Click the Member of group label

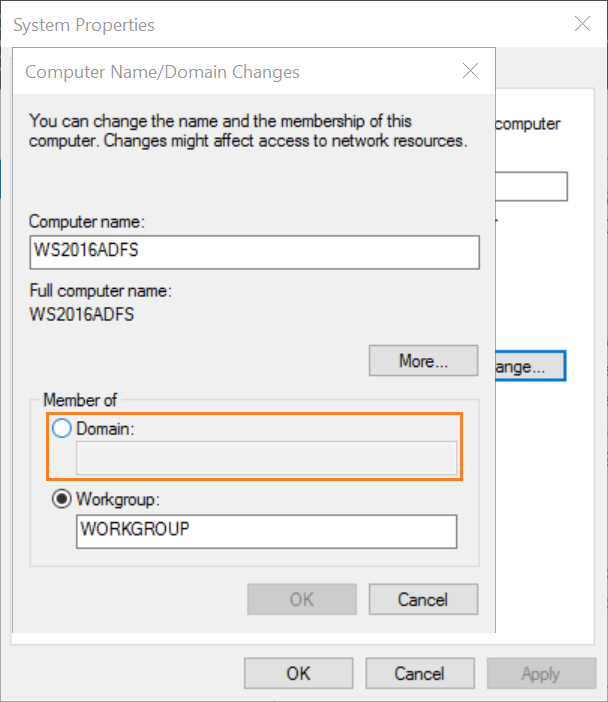coord(80,400)
